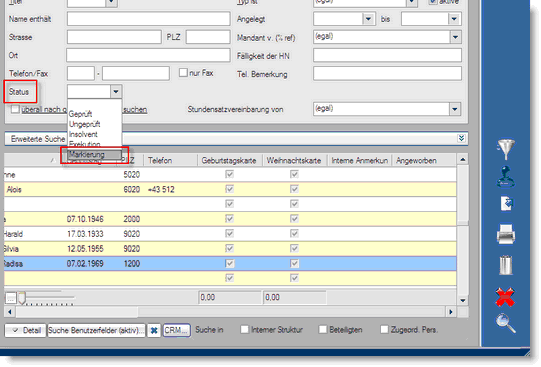Click in the PLZ input field

click(x=208, y=37)
